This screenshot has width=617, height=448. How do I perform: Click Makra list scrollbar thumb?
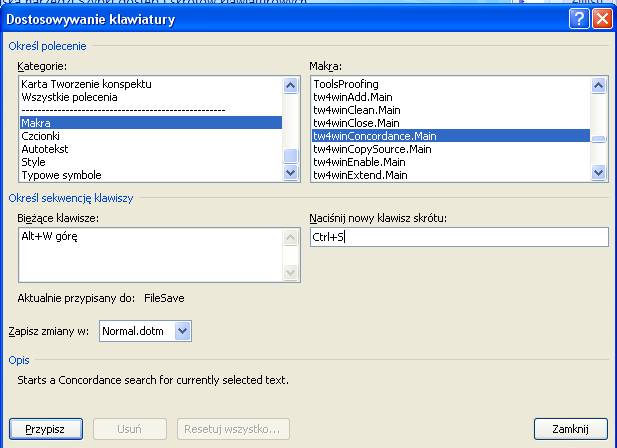point(599,139)
